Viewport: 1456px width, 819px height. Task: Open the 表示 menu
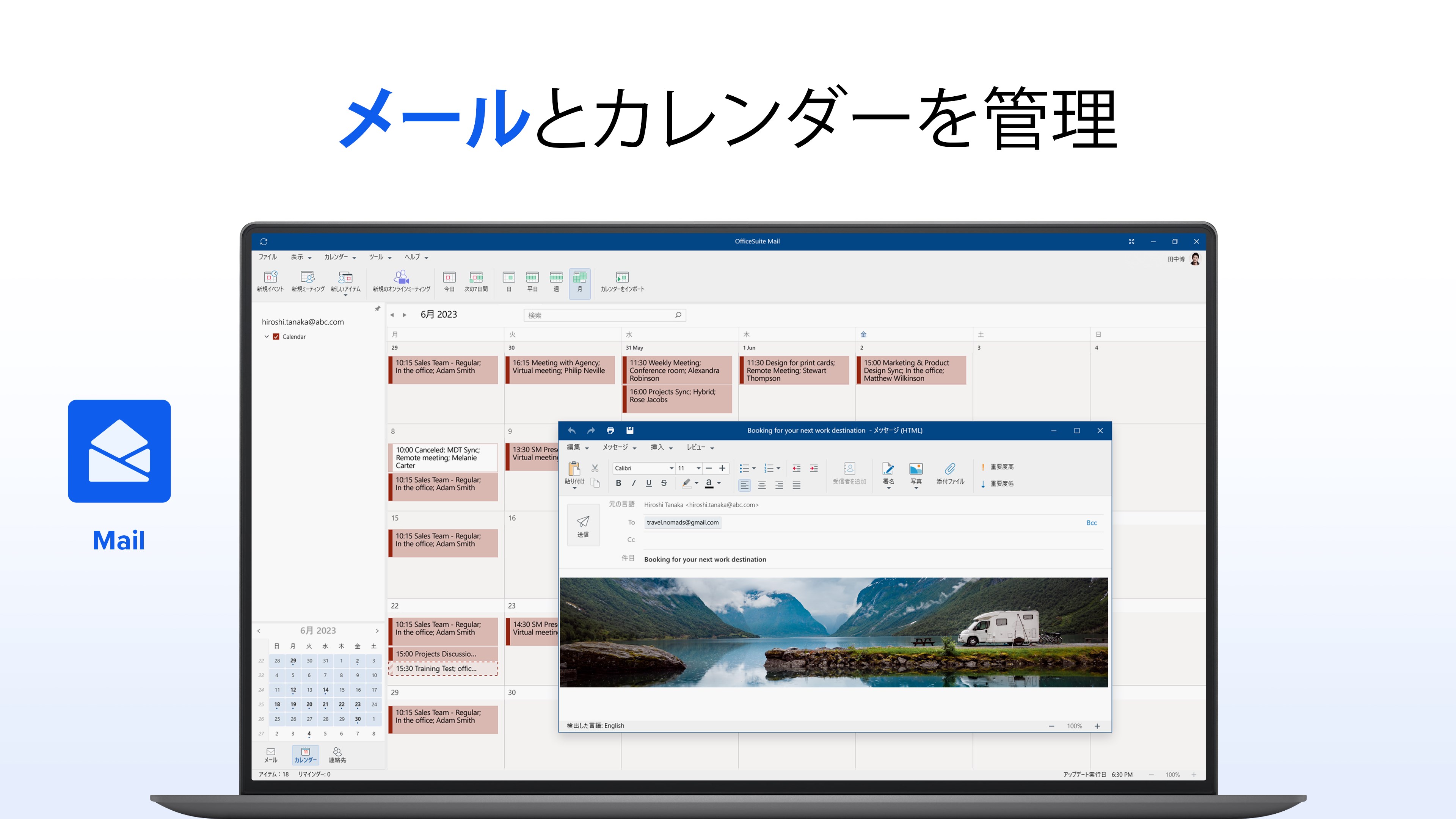click(301, 257)
